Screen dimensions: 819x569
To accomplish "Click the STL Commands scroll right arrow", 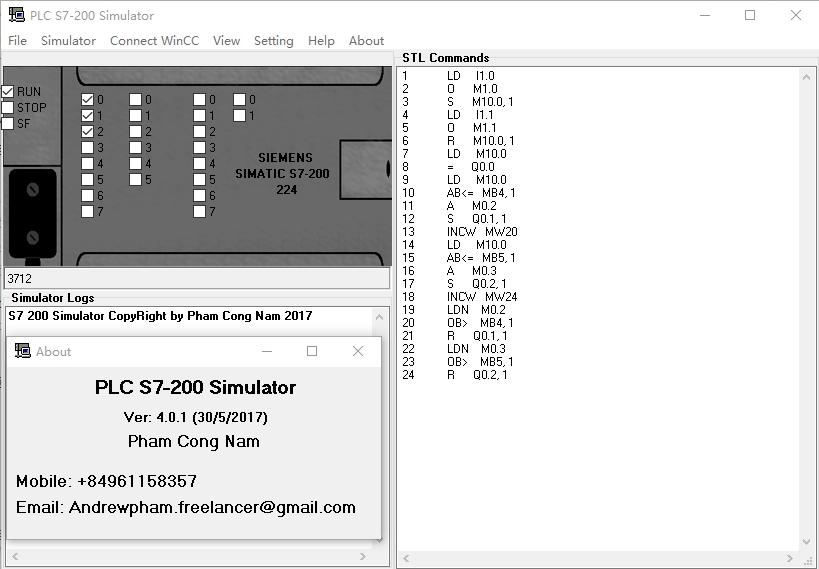I will 790,558.
